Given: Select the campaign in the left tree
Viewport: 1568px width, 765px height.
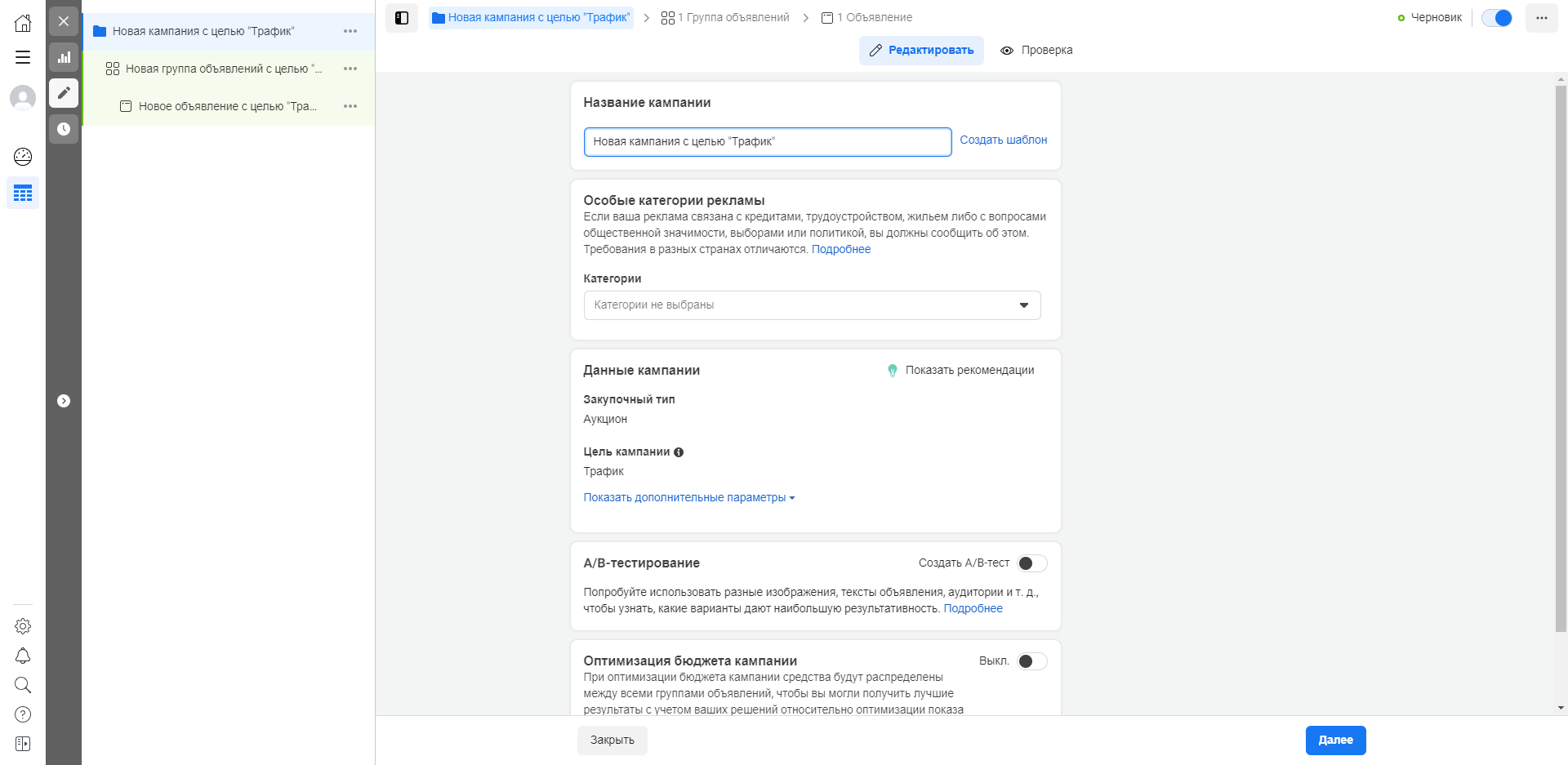Looking at the screenshot, I should coord(229,31).
